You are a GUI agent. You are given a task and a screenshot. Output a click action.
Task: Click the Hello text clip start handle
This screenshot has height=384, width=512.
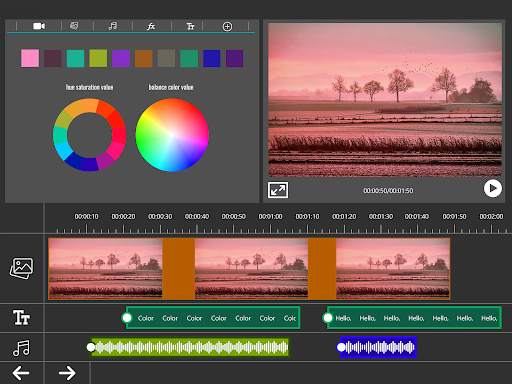tap(328, 318)
